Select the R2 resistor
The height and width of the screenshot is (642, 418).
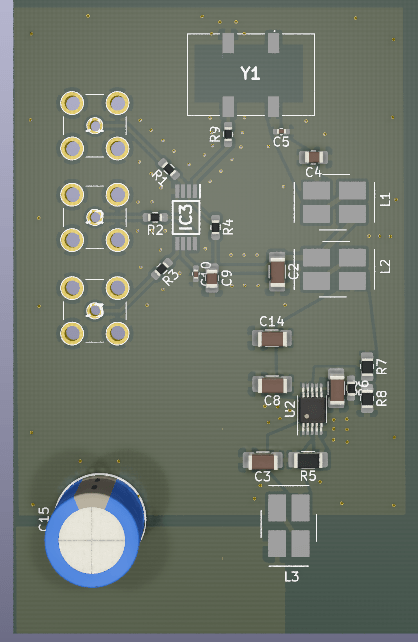155,217
